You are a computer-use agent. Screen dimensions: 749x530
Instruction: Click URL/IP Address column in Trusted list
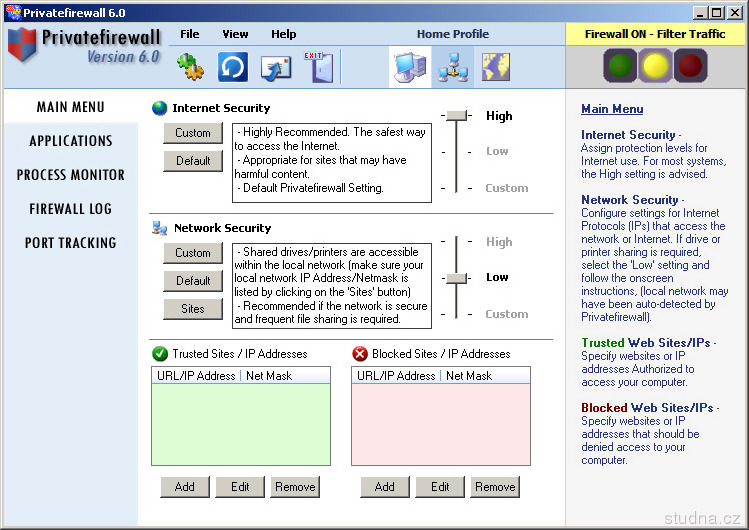(196, 376)
